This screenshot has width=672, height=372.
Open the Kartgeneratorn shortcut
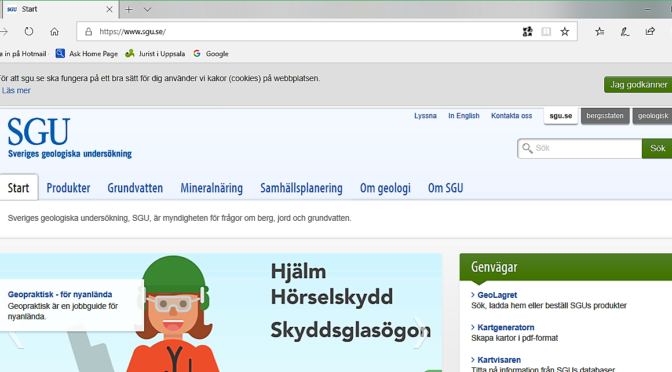coord(506,327)
